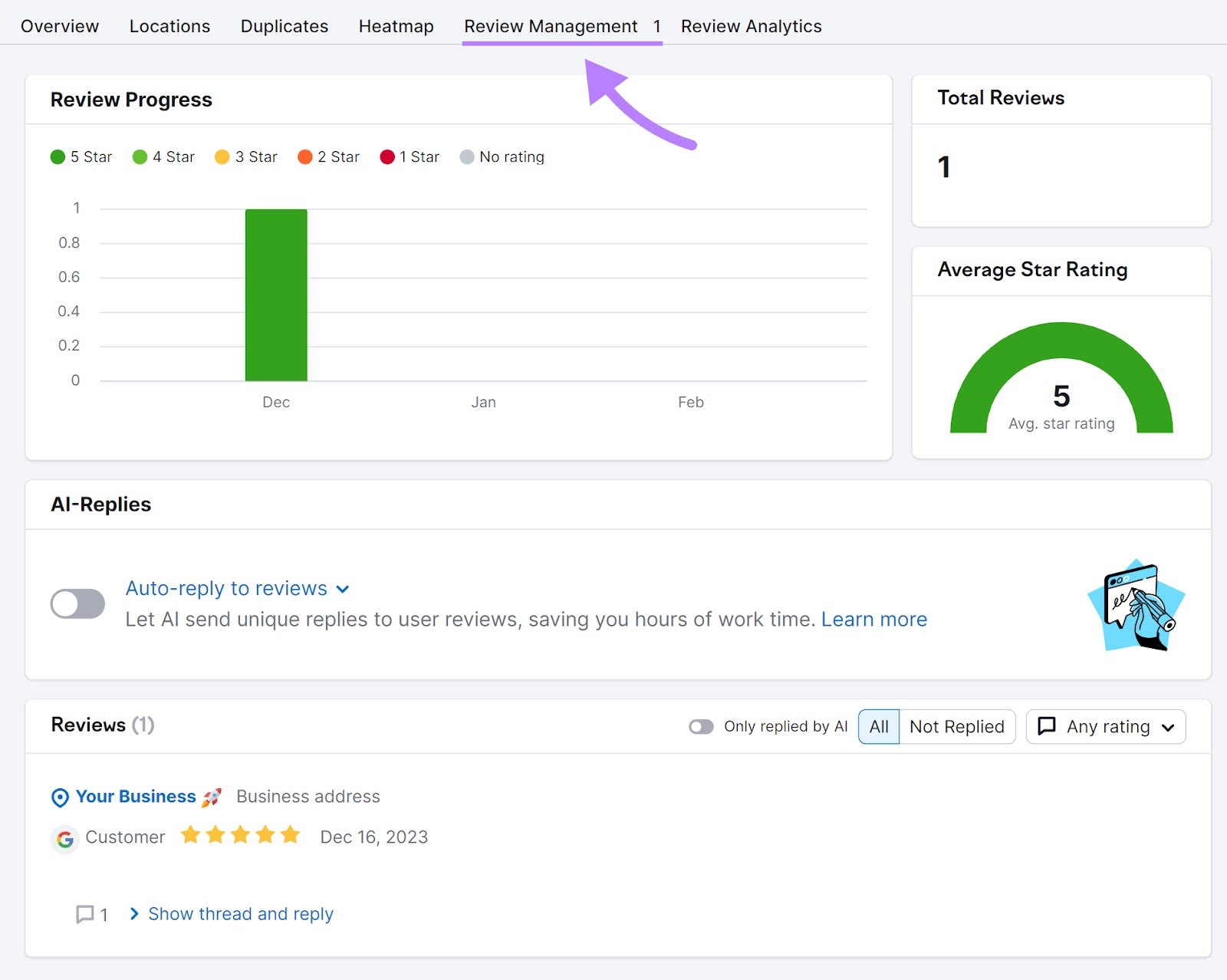The width and height of the screenshot is (1227, 980).
Task: Click the chat bubble icon in the rating filter
Action: 1047,726
